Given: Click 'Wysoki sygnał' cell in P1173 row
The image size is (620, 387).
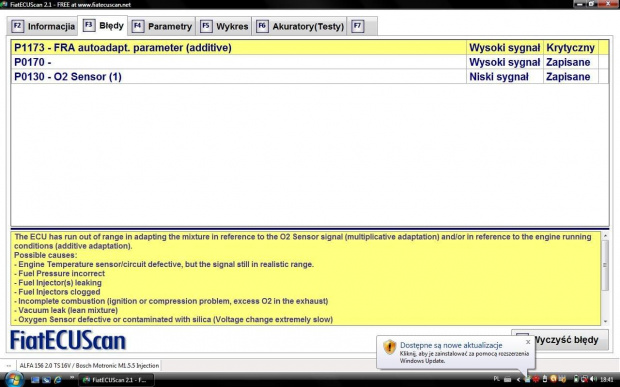Looking at the screenshot, I should (505, 48).
